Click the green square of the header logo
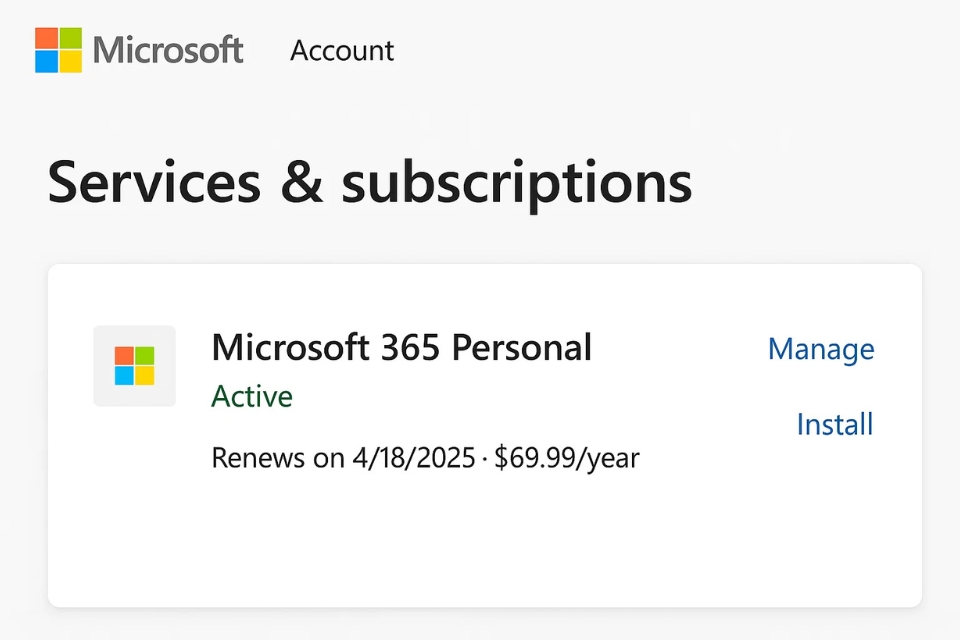 (x=70, y=38)
